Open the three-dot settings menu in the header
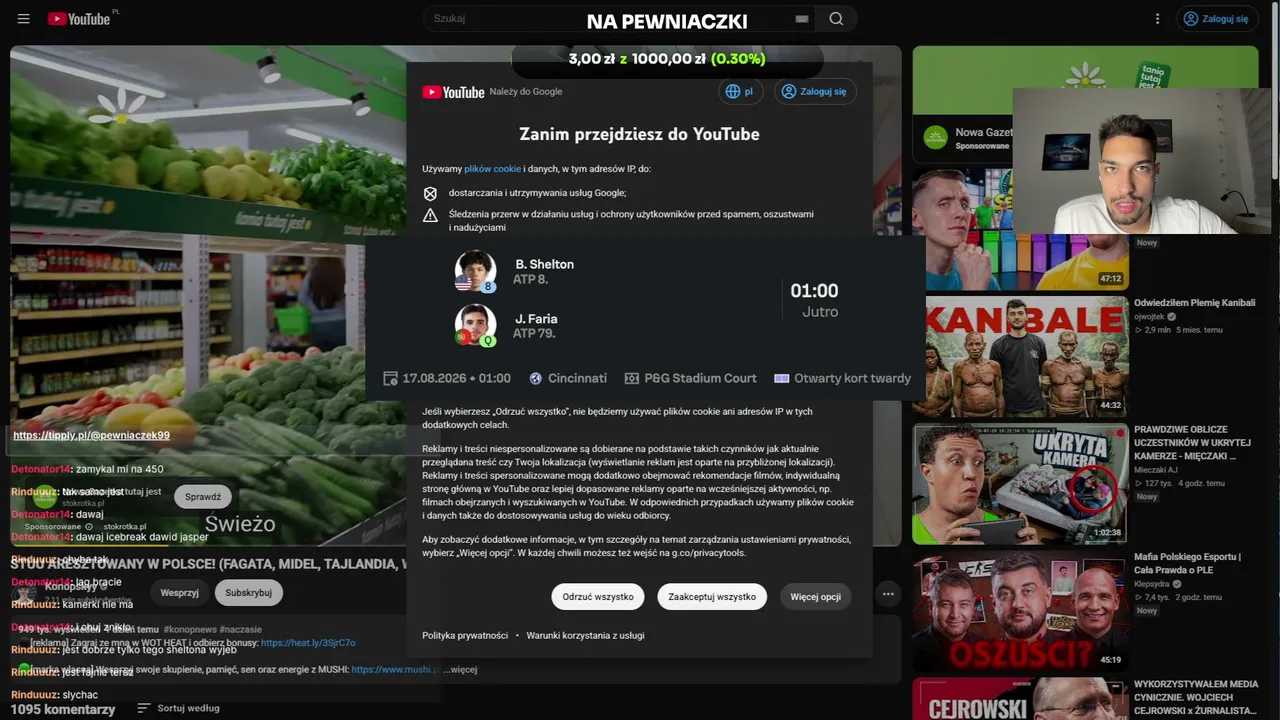 point(1157,19)
